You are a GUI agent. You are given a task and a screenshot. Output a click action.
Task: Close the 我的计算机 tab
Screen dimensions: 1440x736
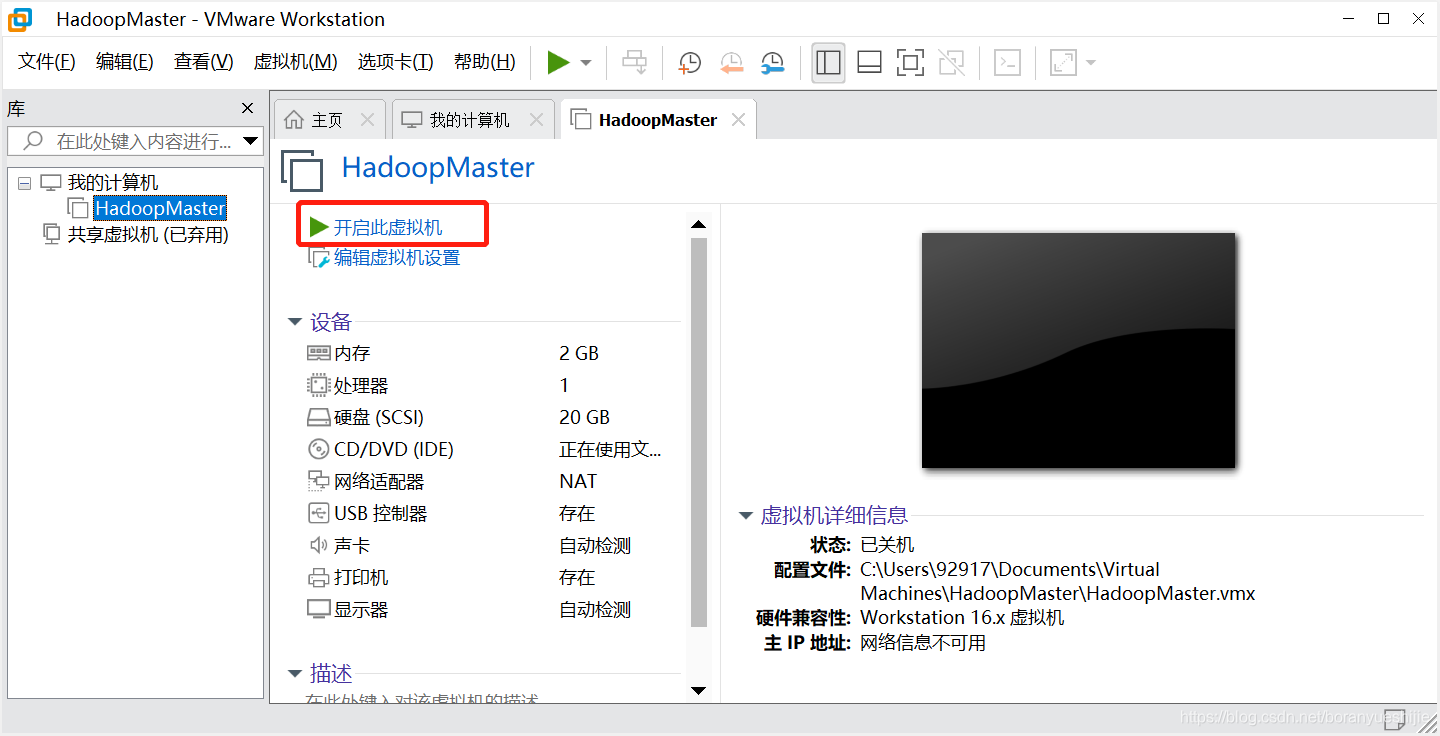[537, 120]
